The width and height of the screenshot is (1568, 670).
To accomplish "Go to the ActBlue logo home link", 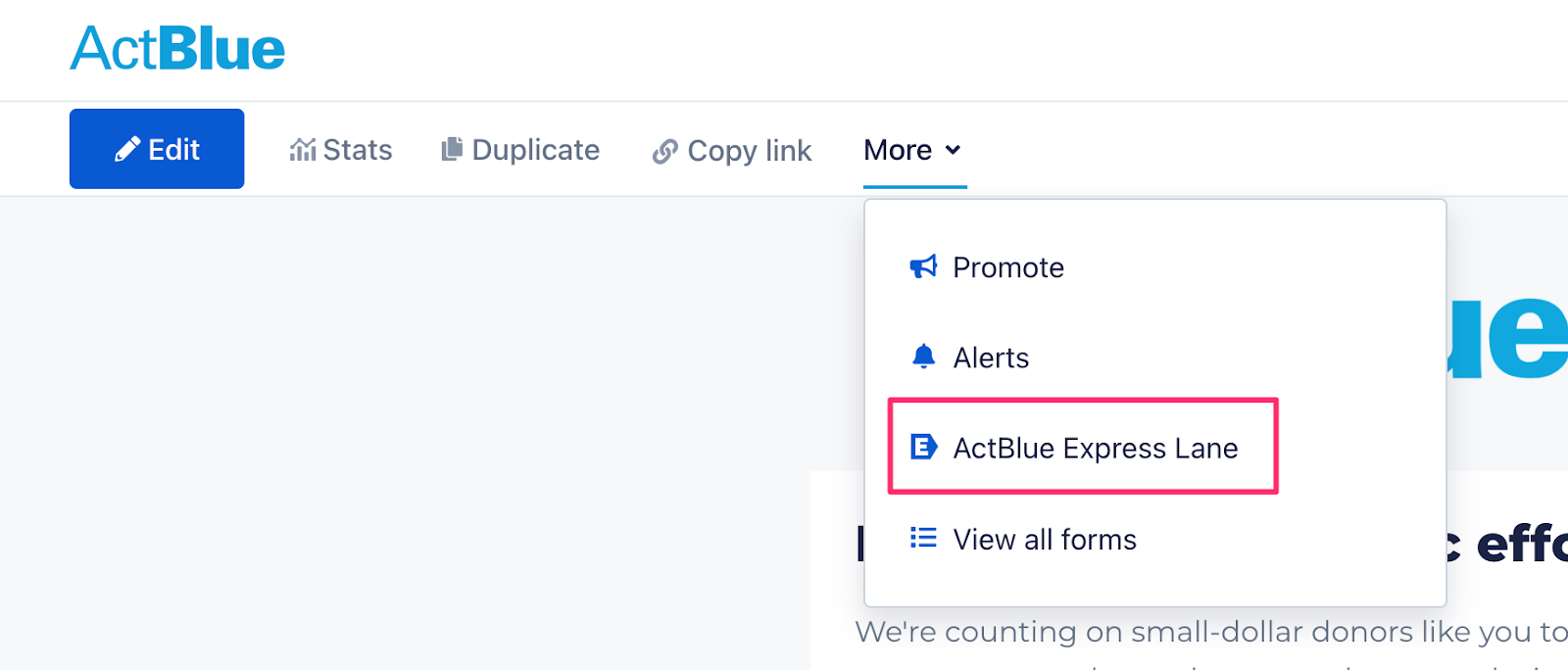I will click(177, 49).
